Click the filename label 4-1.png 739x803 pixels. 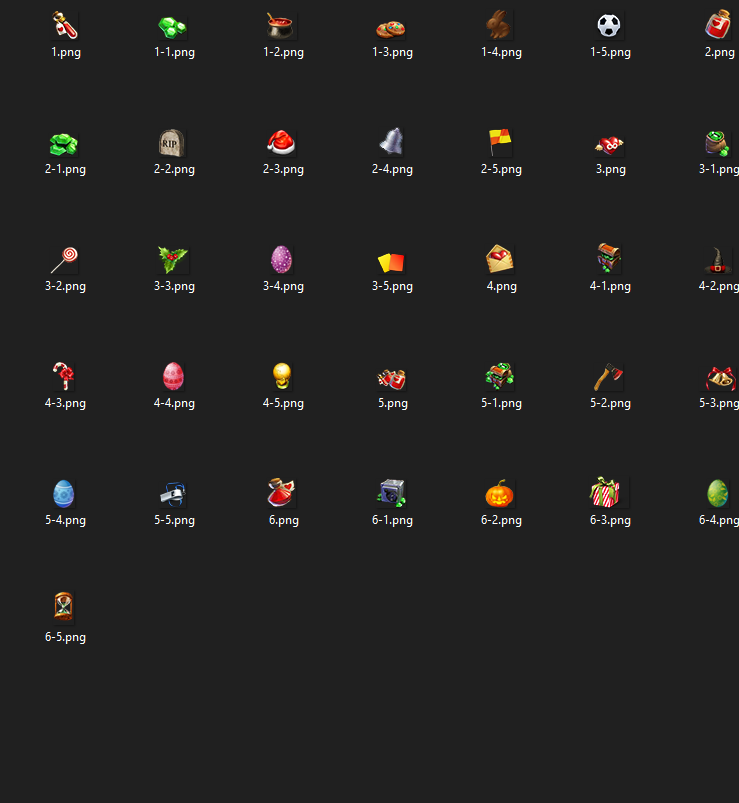tap(610, 286)
